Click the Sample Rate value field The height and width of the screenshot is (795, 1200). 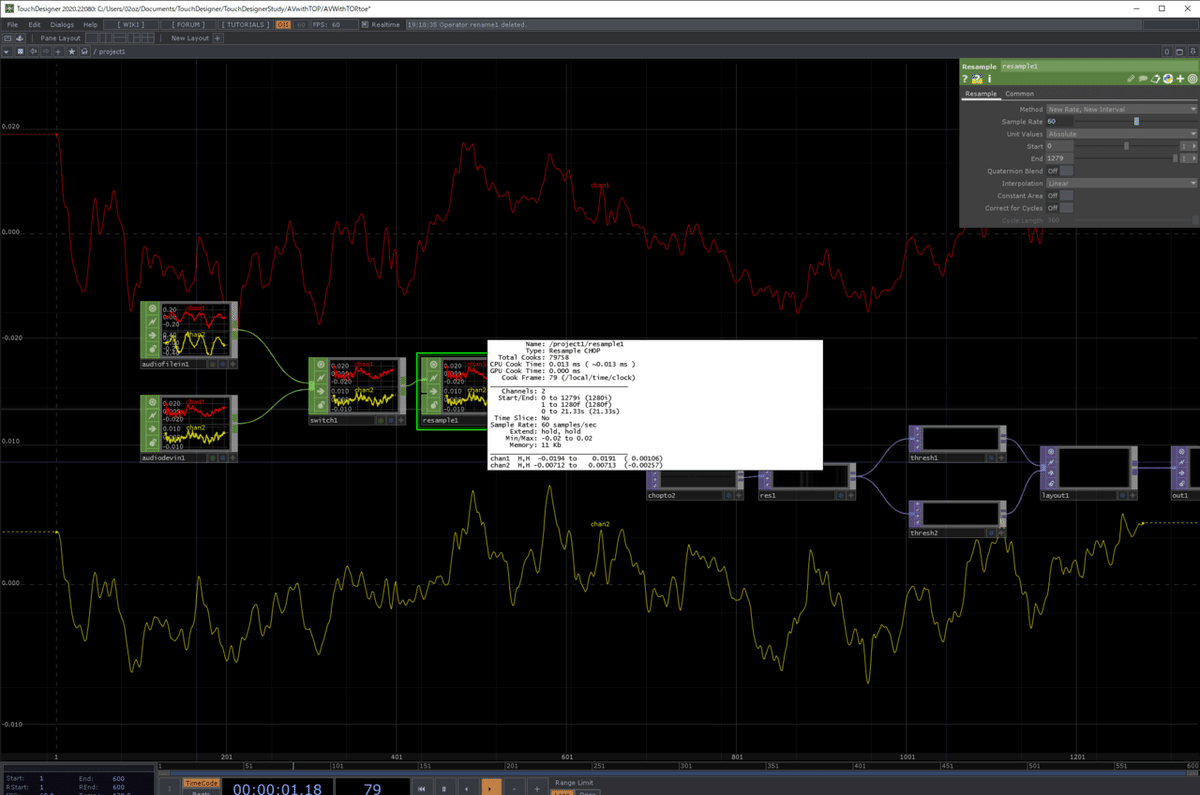pos(1059,121)
